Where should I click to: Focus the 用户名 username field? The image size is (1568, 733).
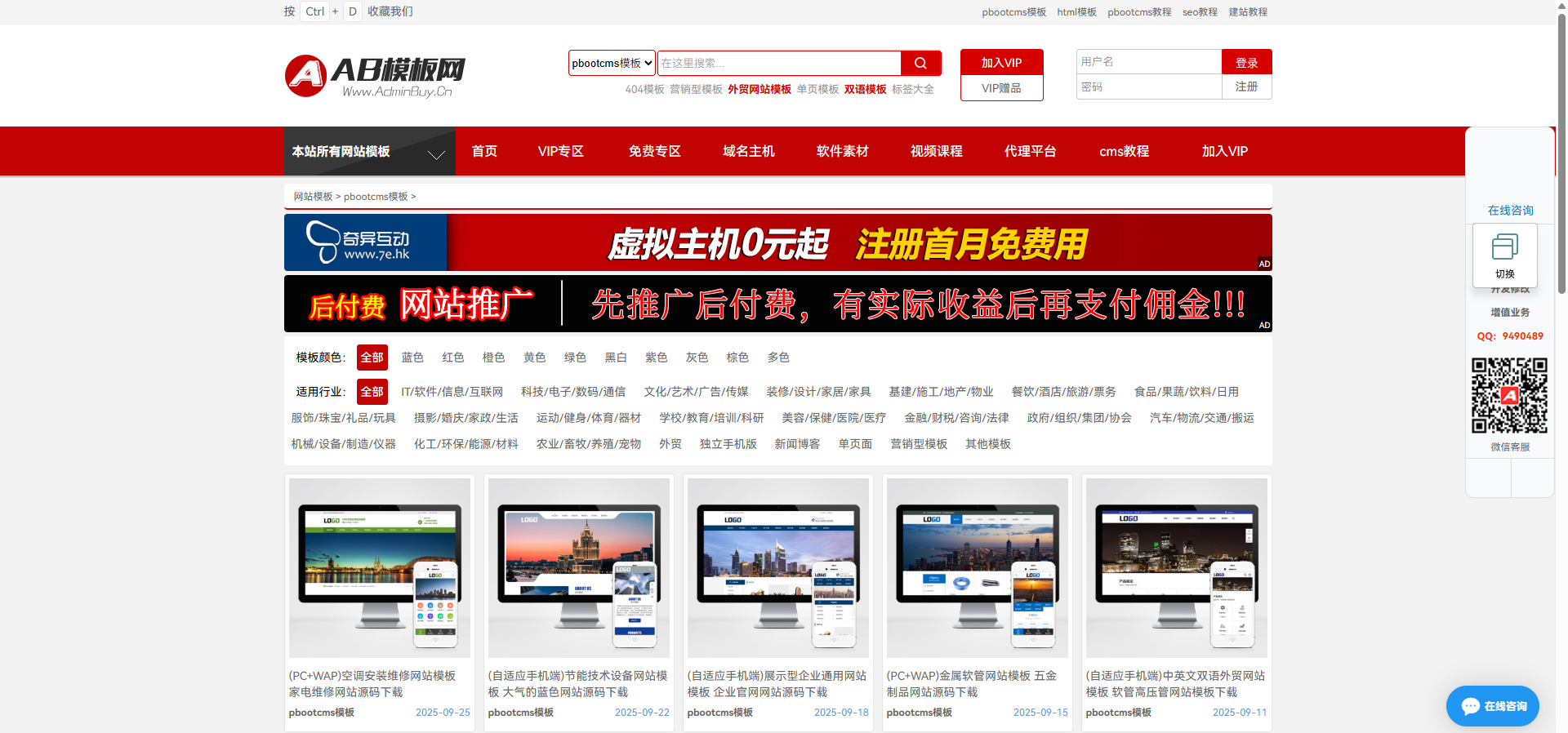point(1149,61)
